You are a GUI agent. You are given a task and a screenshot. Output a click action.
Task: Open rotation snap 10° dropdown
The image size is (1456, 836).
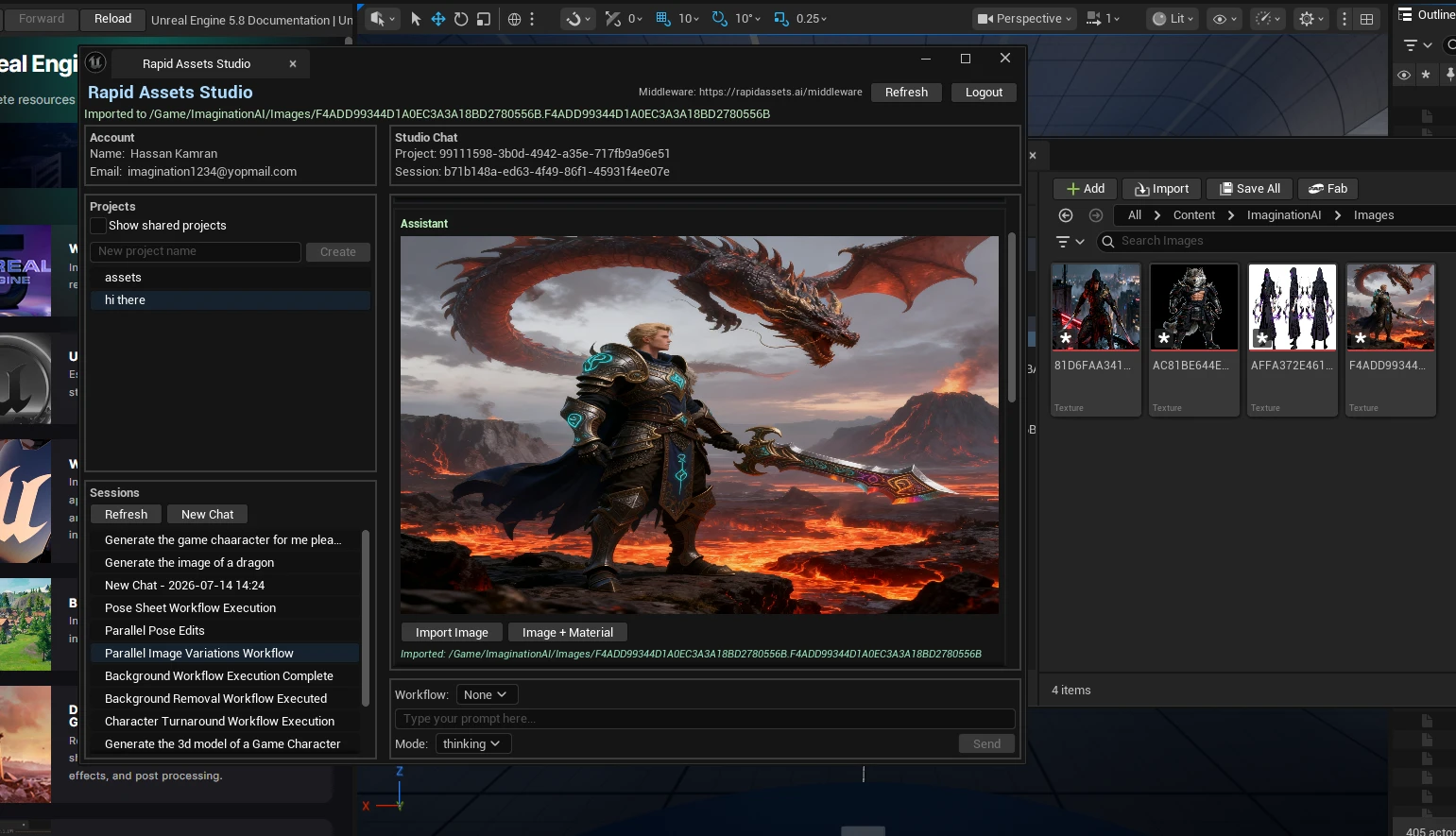tap(747, 19)
